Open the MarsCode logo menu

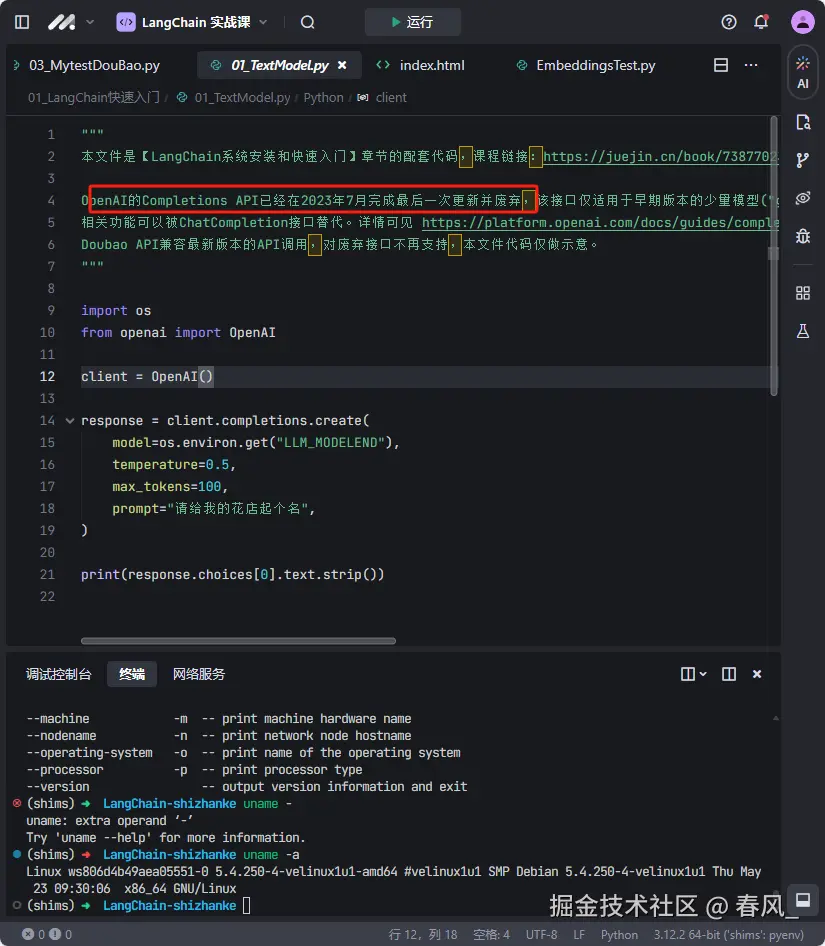point(62,22)
